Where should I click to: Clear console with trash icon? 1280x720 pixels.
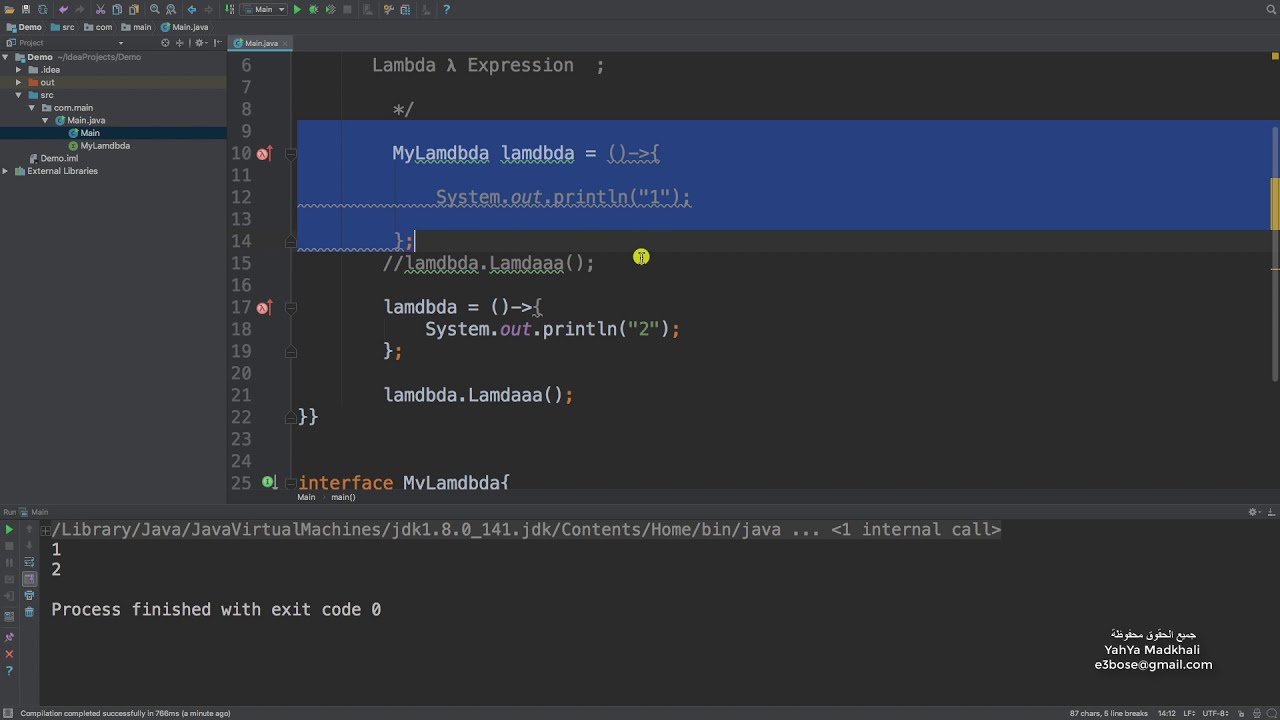[29, 612]
